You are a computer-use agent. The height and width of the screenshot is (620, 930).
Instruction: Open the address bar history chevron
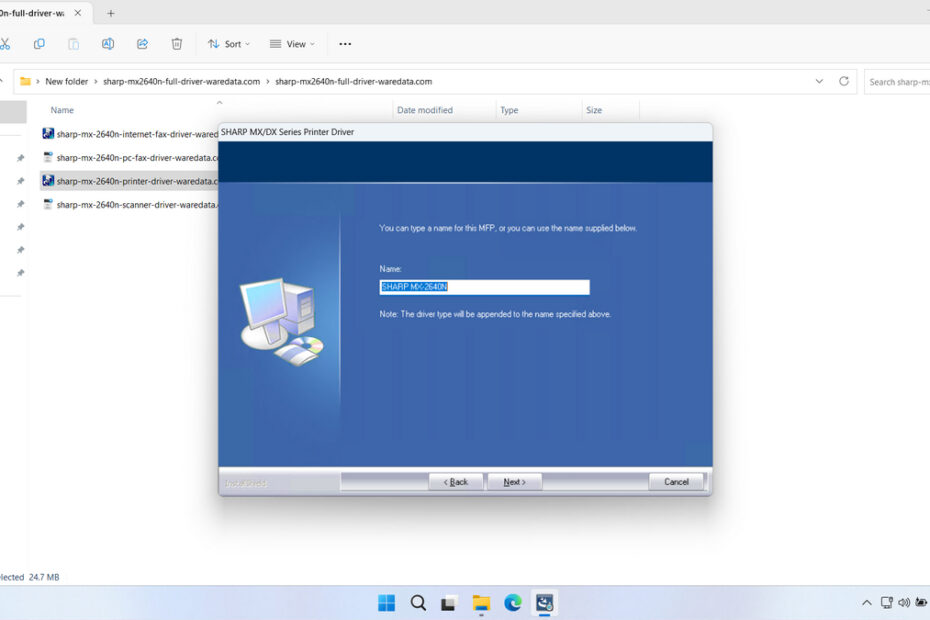tap(820, 81)
